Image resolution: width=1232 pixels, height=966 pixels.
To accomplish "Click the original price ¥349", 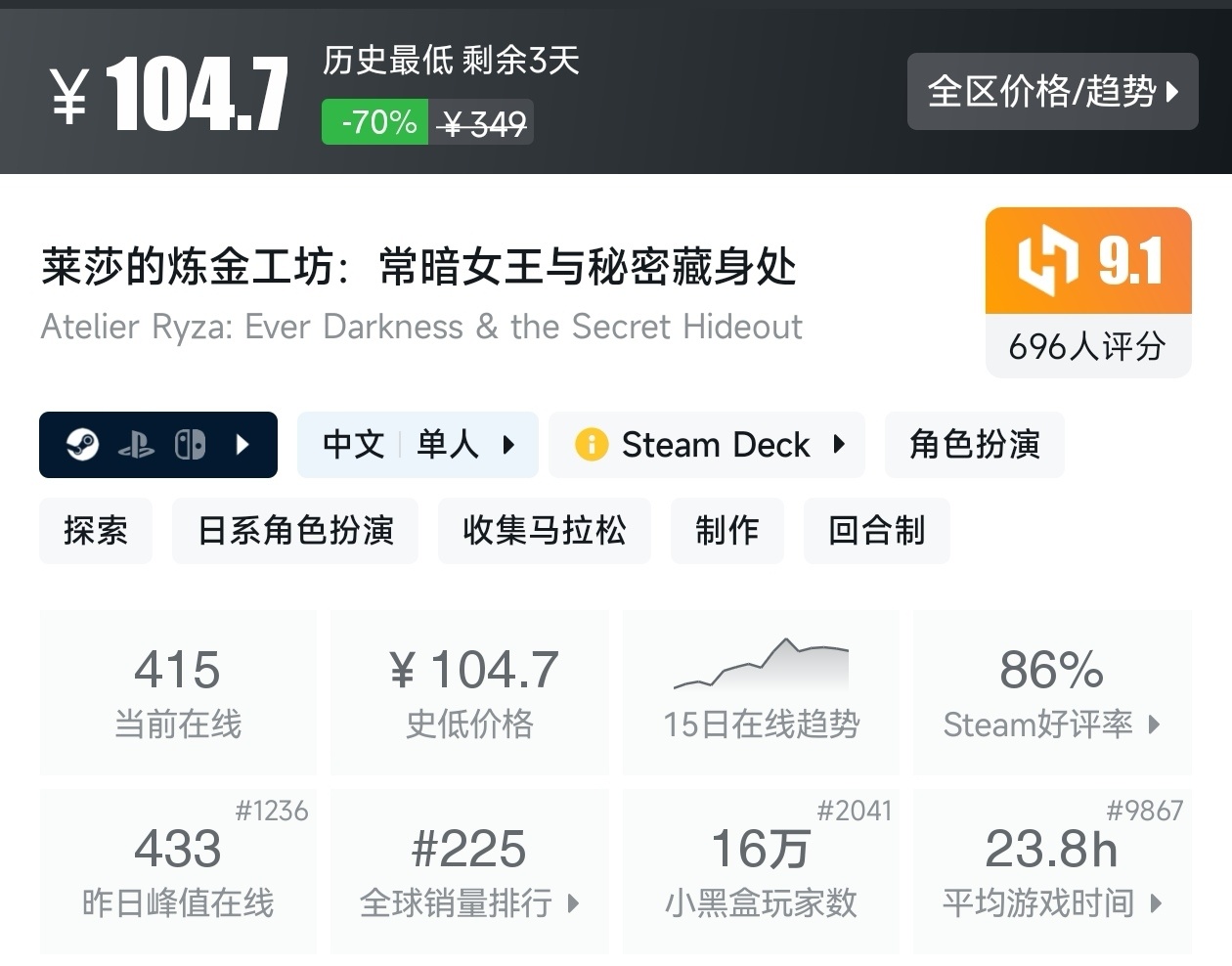I will pyautogui.click(x=482, y=123).
